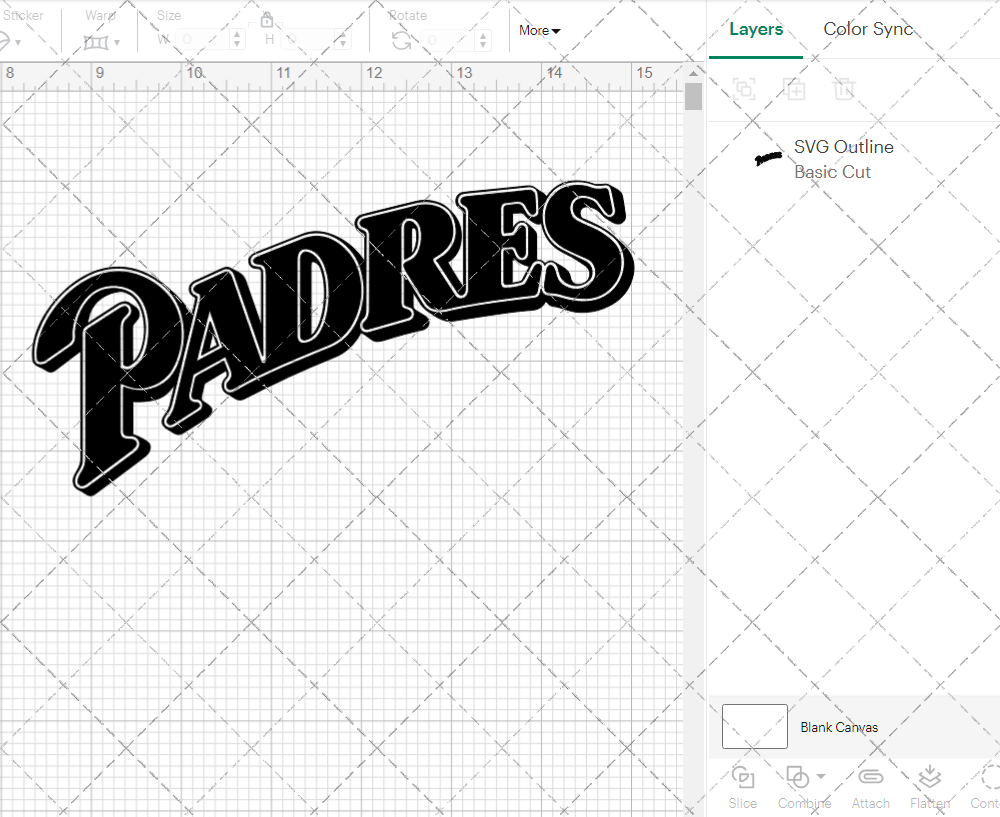
Task: Expand the Combine dropdown arrow
Action: point(821,776)
